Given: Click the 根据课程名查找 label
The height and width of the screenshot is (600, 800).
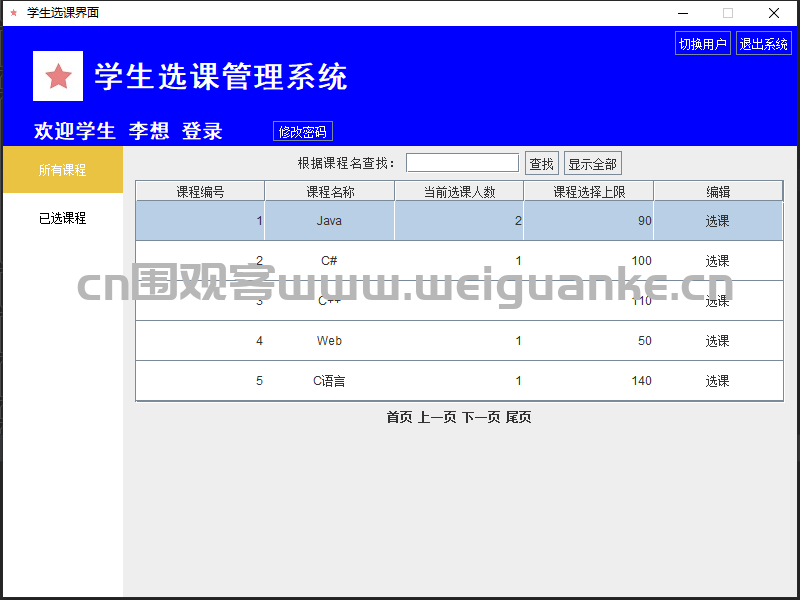Looking at the screenshot, I should coord(346,163).
